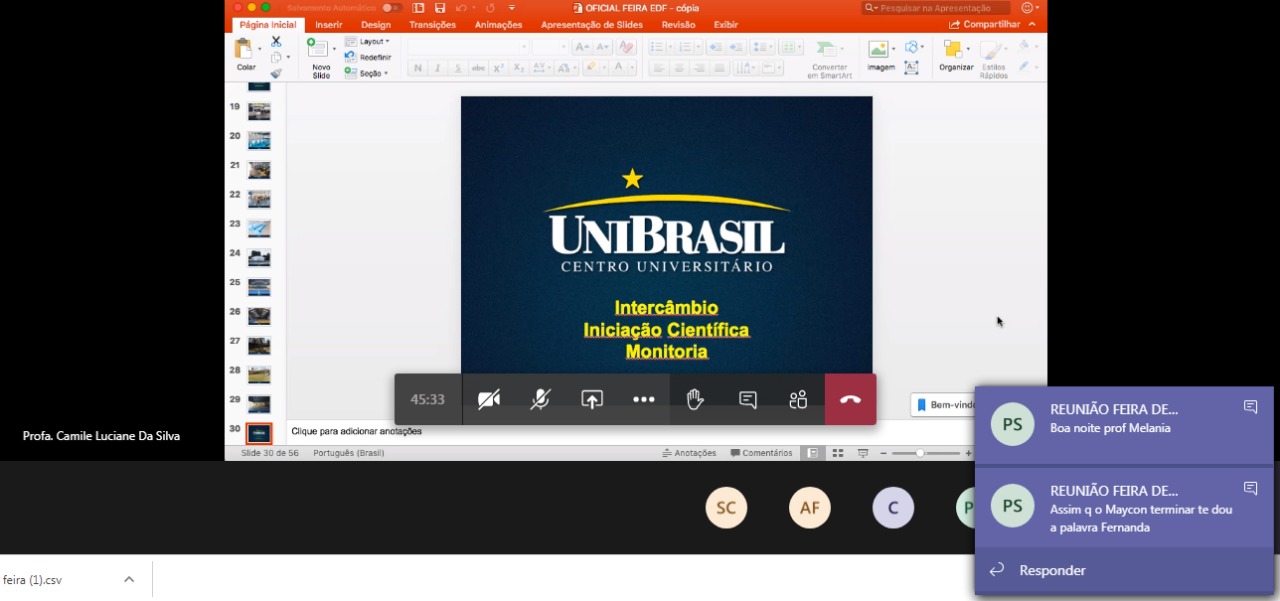The height and width of the screenshot is (601, 1280).
Task: Turn on the camera in the call toolbar
Action: (x=489, y=399)
